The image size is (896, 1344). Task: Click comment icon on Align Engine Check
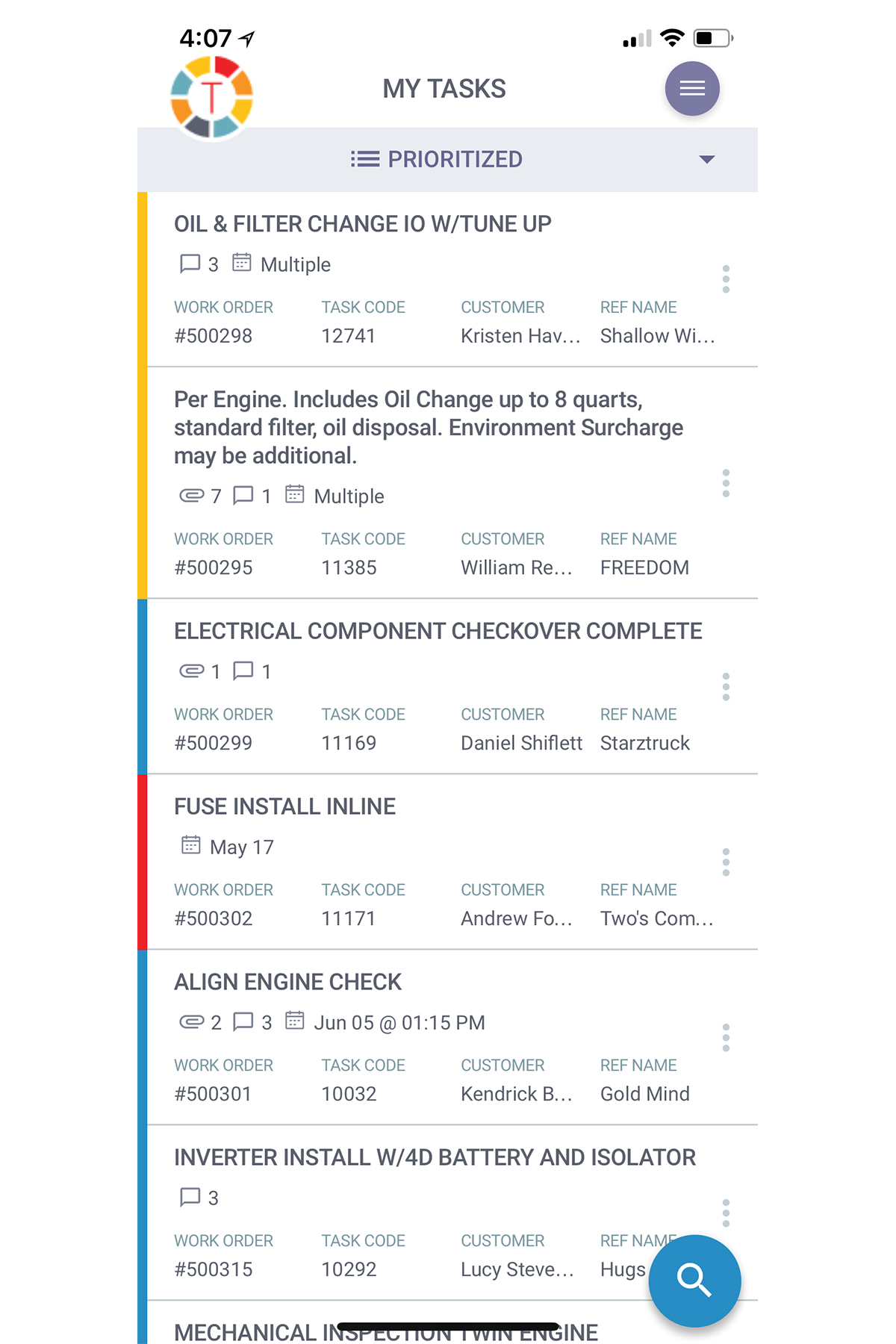(243, 1021)
